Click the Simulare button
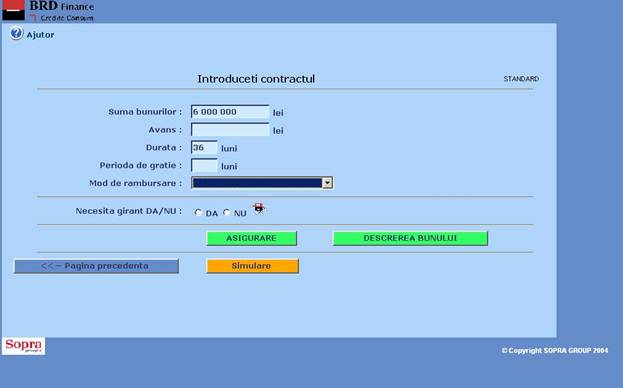This screenshot has height=388, width=623. pyautogui.click(x=252, y=266)
